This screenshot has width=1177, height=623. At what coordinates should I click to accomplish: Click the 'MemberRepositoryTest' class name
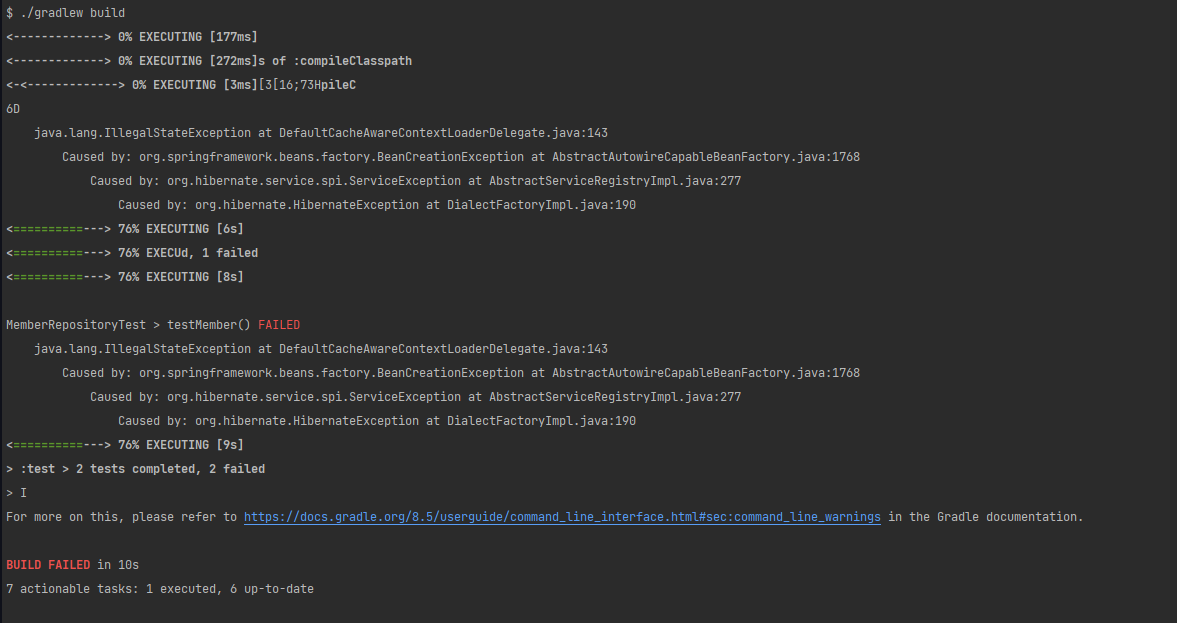[x=76, y=325]
